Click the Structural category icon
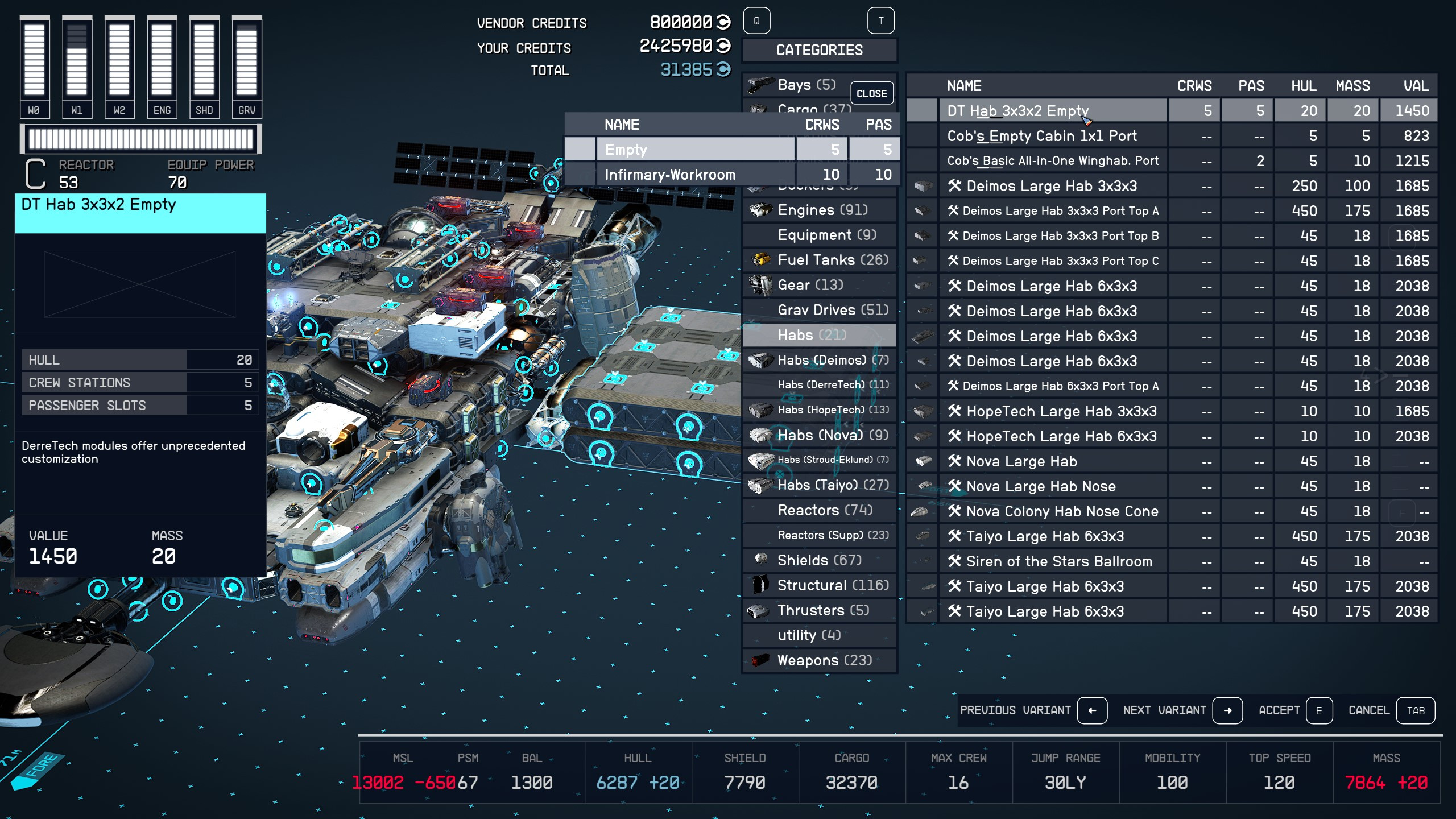This screenshot has width=1456, height=819. point(760,585)
